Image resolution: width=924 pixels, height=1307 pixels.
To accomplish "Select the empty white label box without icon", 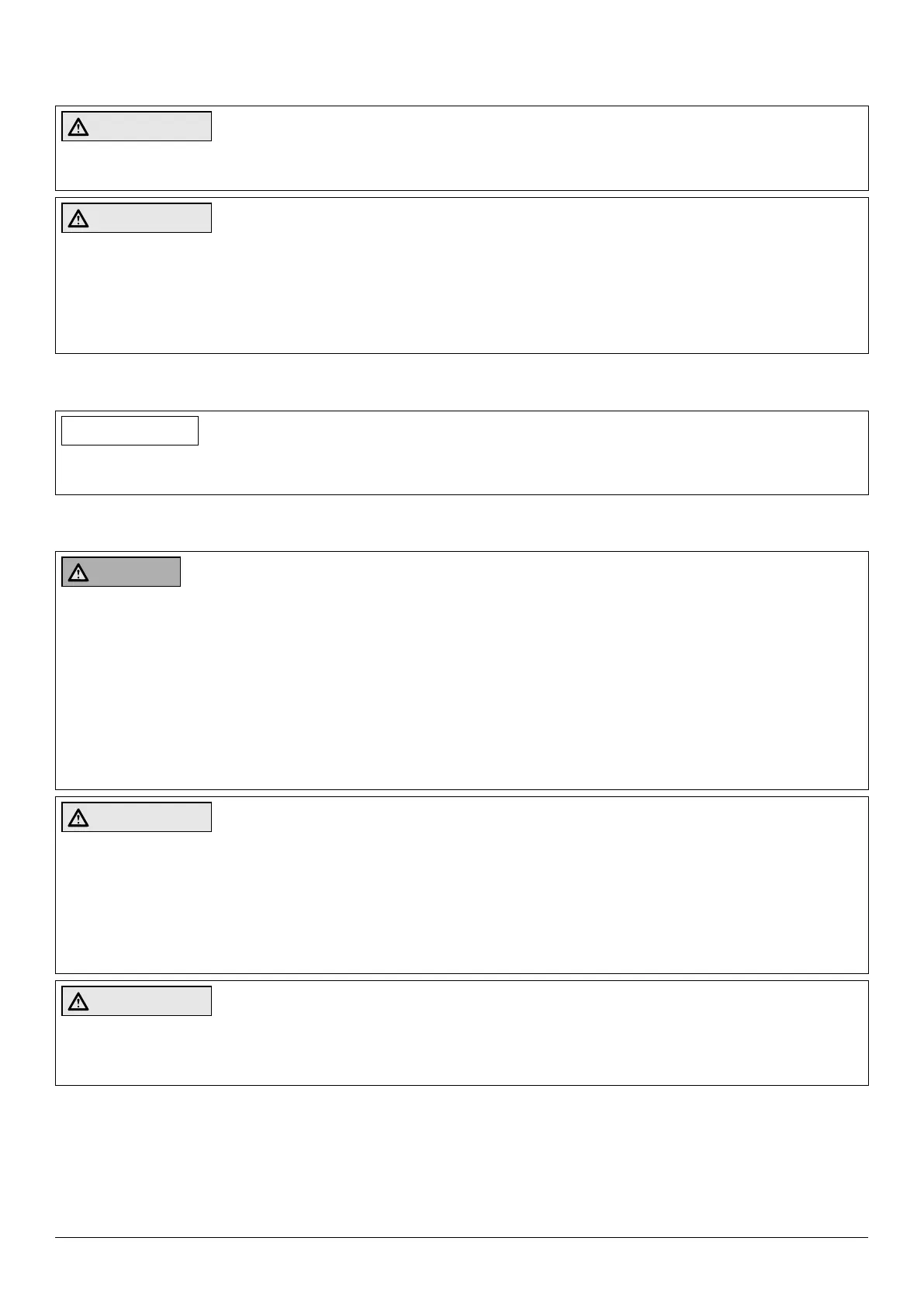I will (x=130, y=431).
